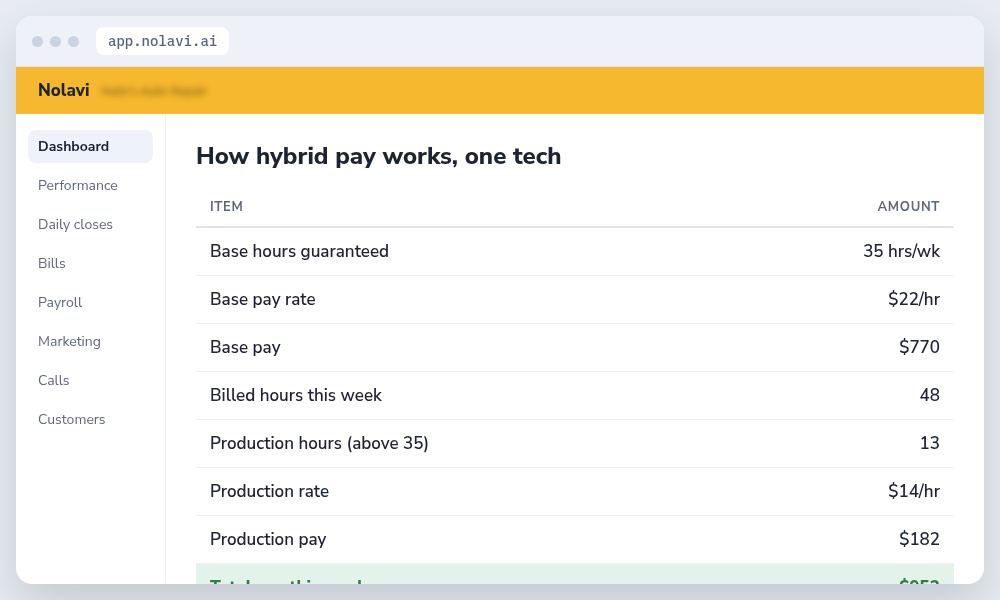
Task: Select Bills in the sidebar
Action: tap(52, 263)
